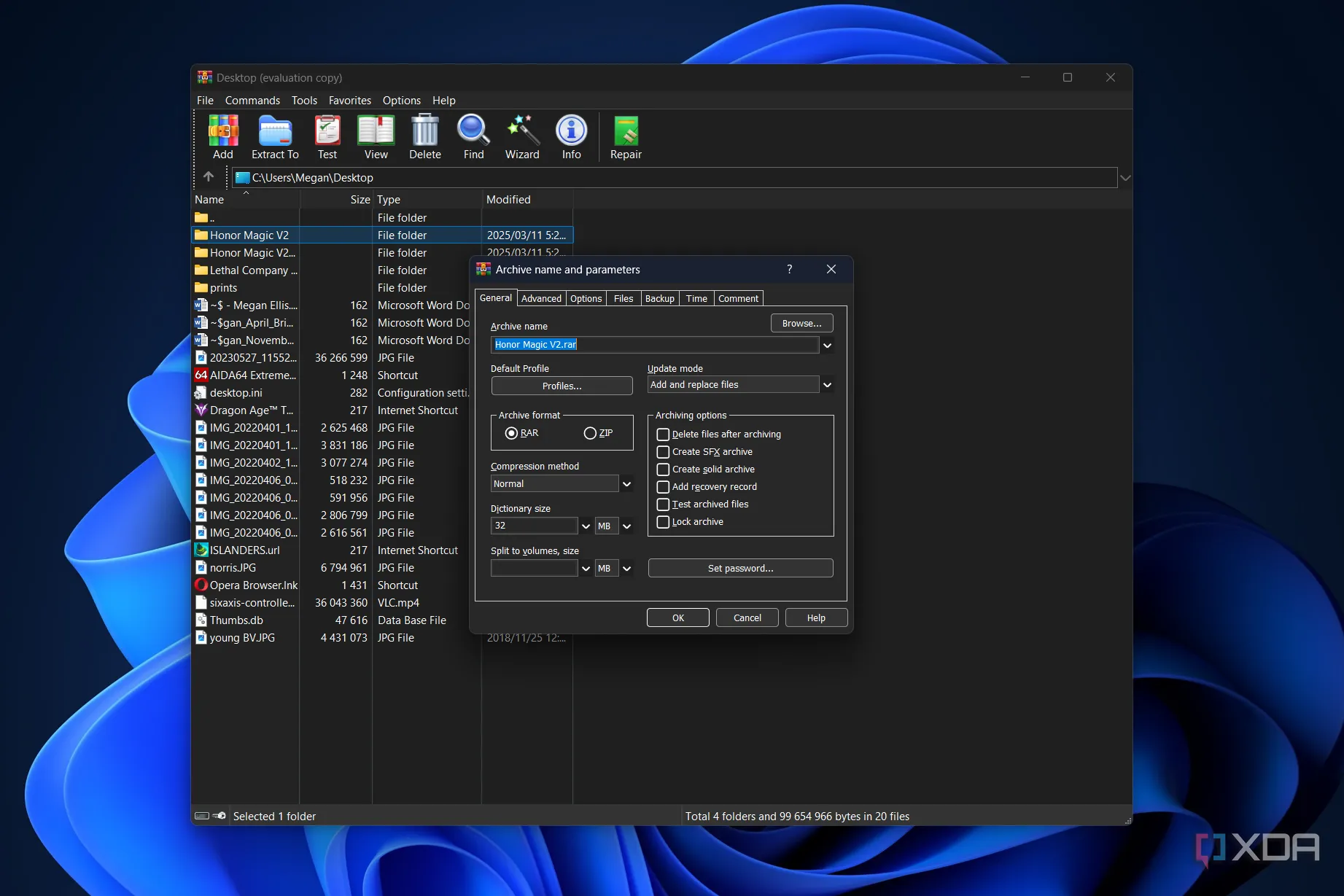Open the Split to volumes MB unit dropdown
This screenshot has height=896, width=1344.
626,568
